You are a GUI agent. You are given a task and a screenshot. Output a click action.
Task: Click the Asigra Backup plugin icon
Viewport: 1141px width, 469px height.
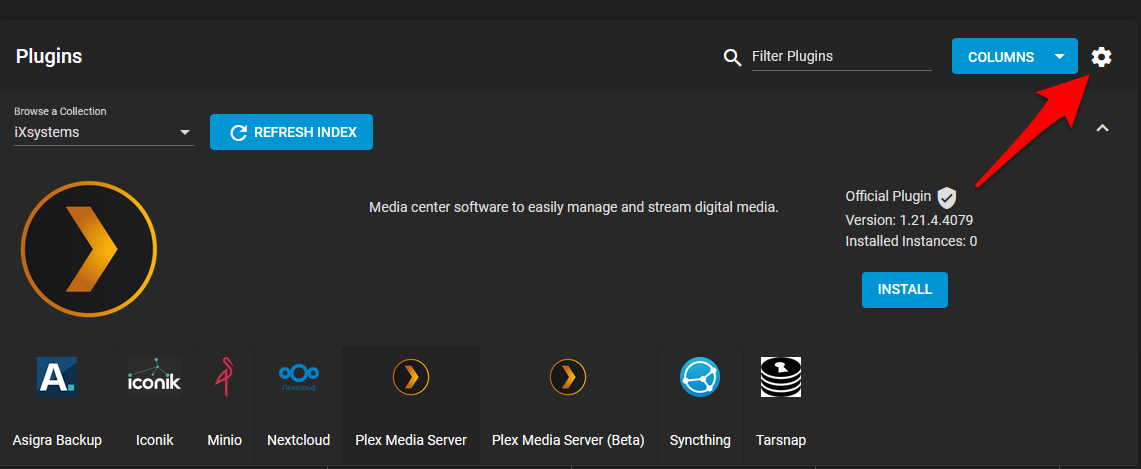57,377
